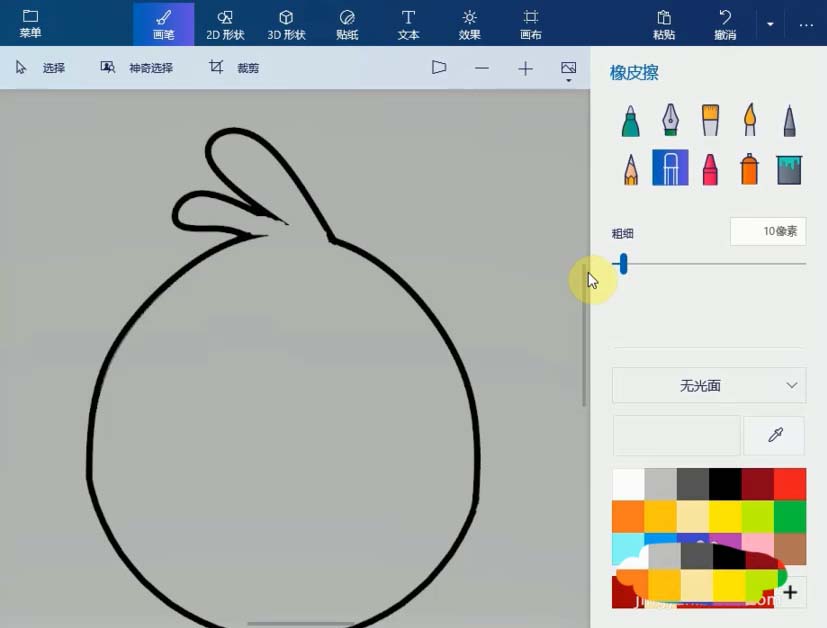This screenshot has height=628, width=827.
Task: Pick the brown color swatch
Action: pyautogui.click(x=790, y=548)
